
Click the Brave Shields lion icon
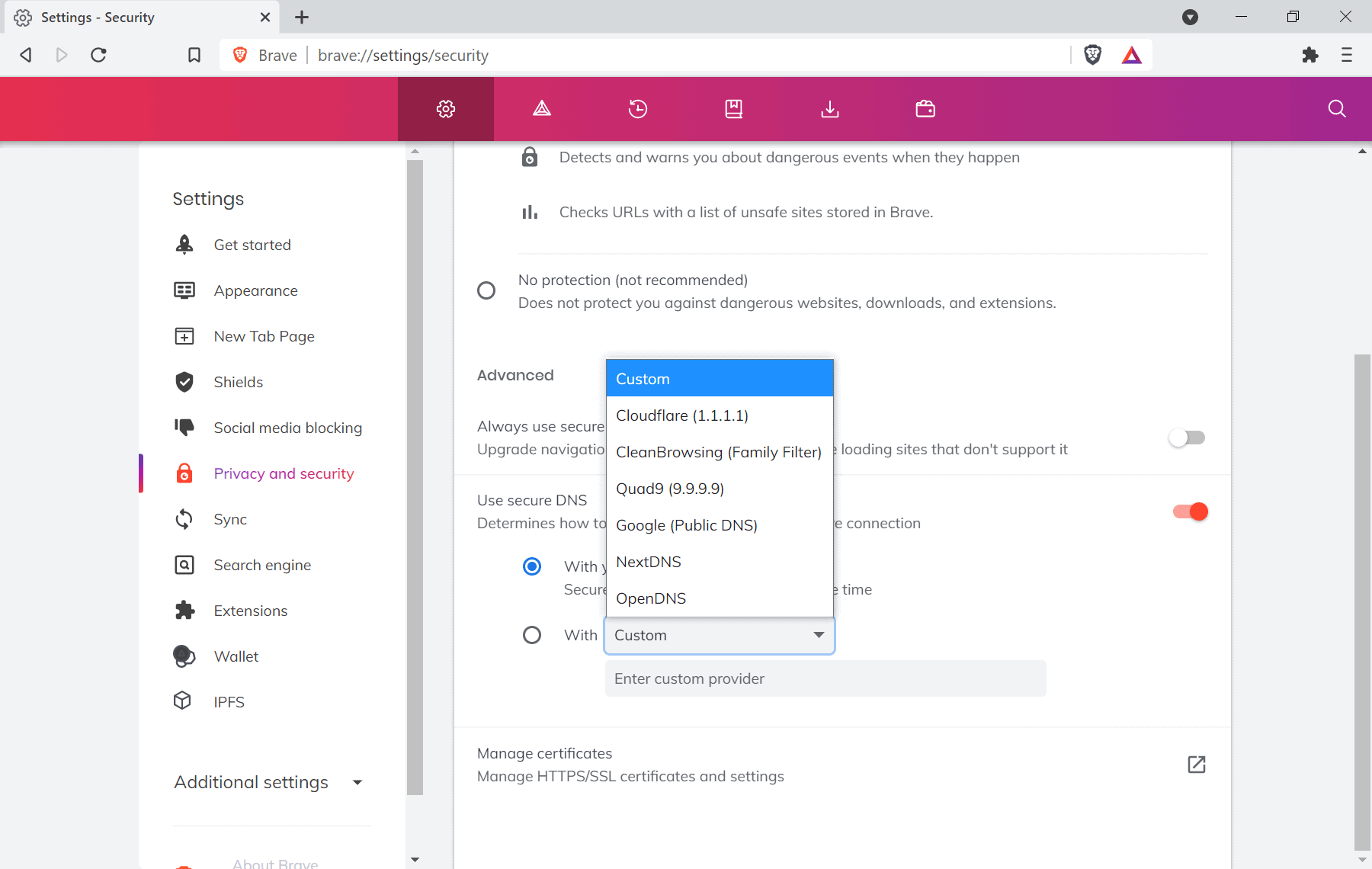(x=1093, y=54)
